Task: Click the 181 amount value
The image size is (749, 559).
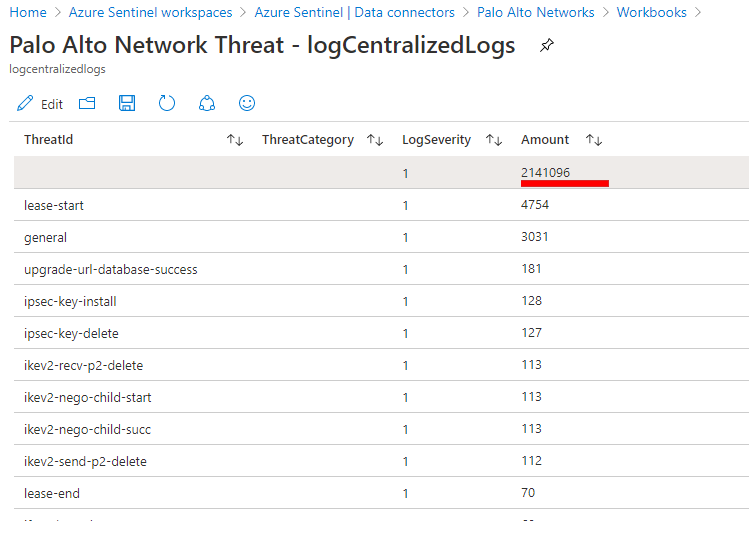Action: [x=531, y=269]
